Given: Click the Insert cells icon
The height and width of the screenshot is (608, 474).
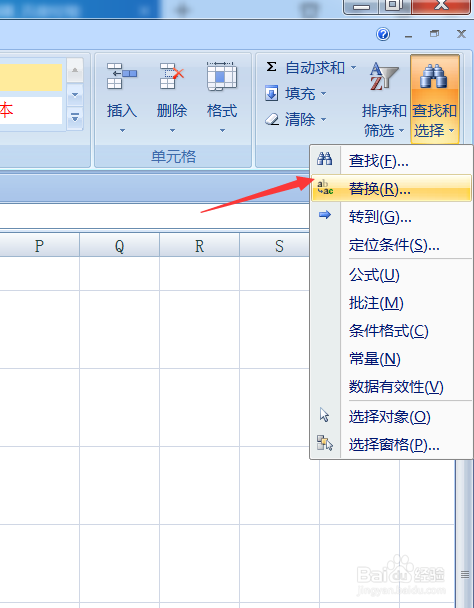Looking at the screenshot, I should [122, 76].
